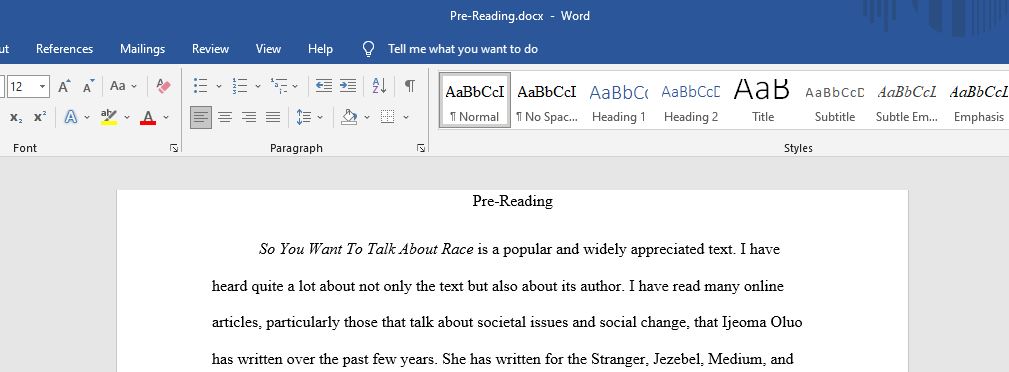1009x372 pixels.
Task: Open the borders dropdown arrow
Action: pyautogui.click(x=405, y=117)
